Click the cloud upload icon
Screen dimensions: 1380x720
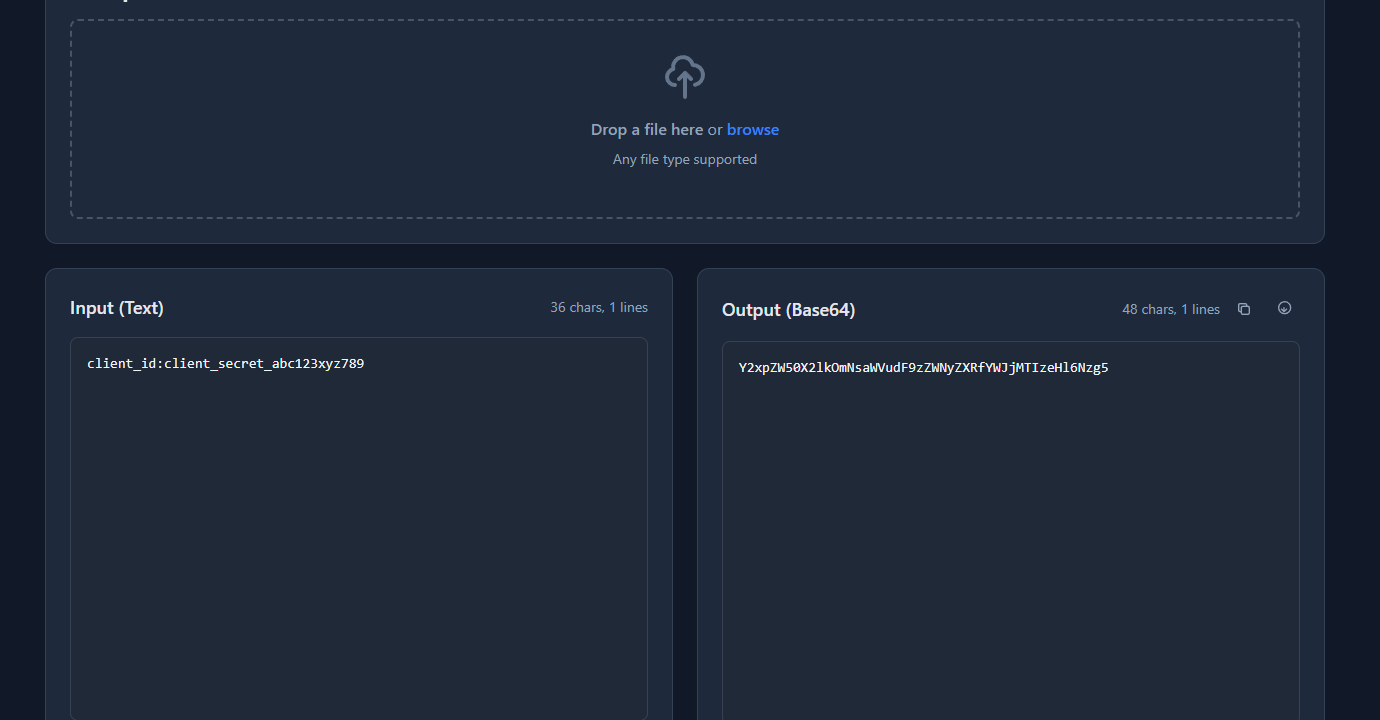point(685,77)
